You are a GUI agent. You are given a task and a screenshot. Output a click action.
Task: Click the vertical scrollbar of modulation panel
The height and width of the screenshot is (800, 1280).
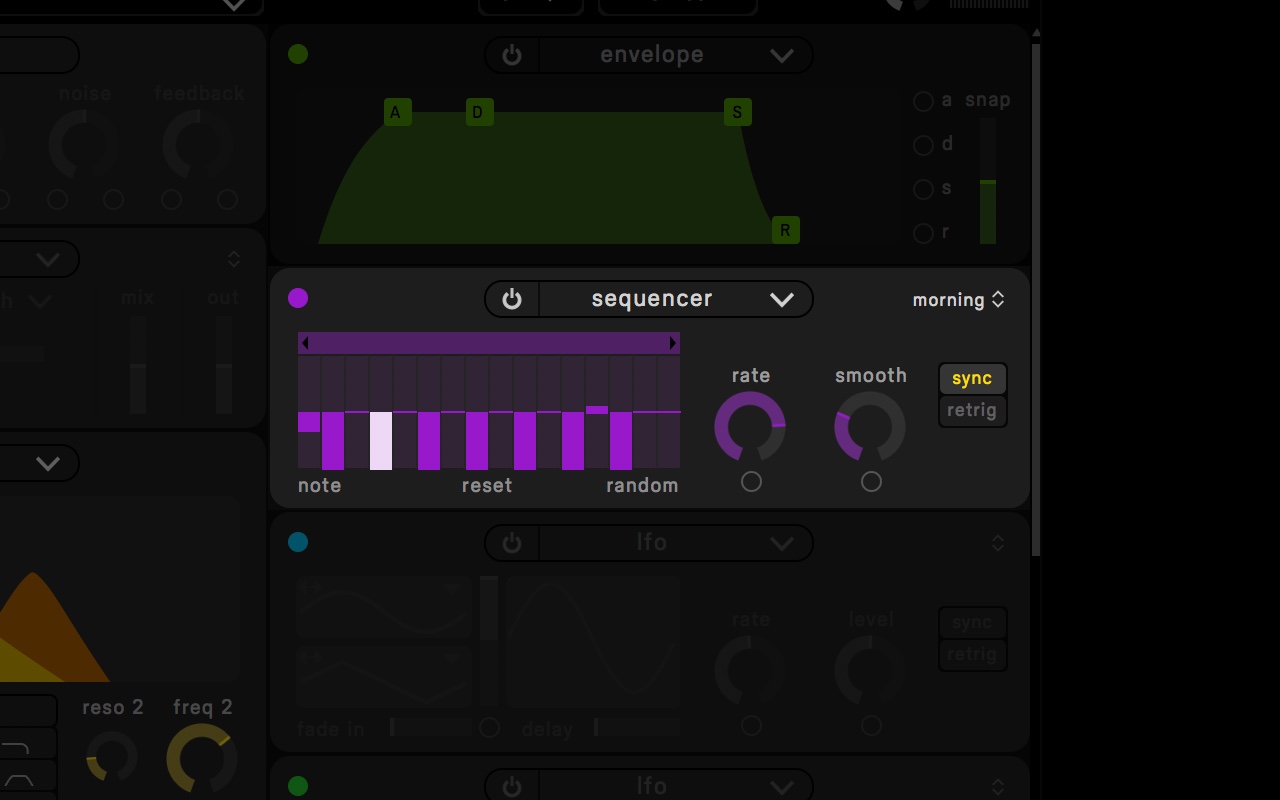click(x=1036, y=300)
